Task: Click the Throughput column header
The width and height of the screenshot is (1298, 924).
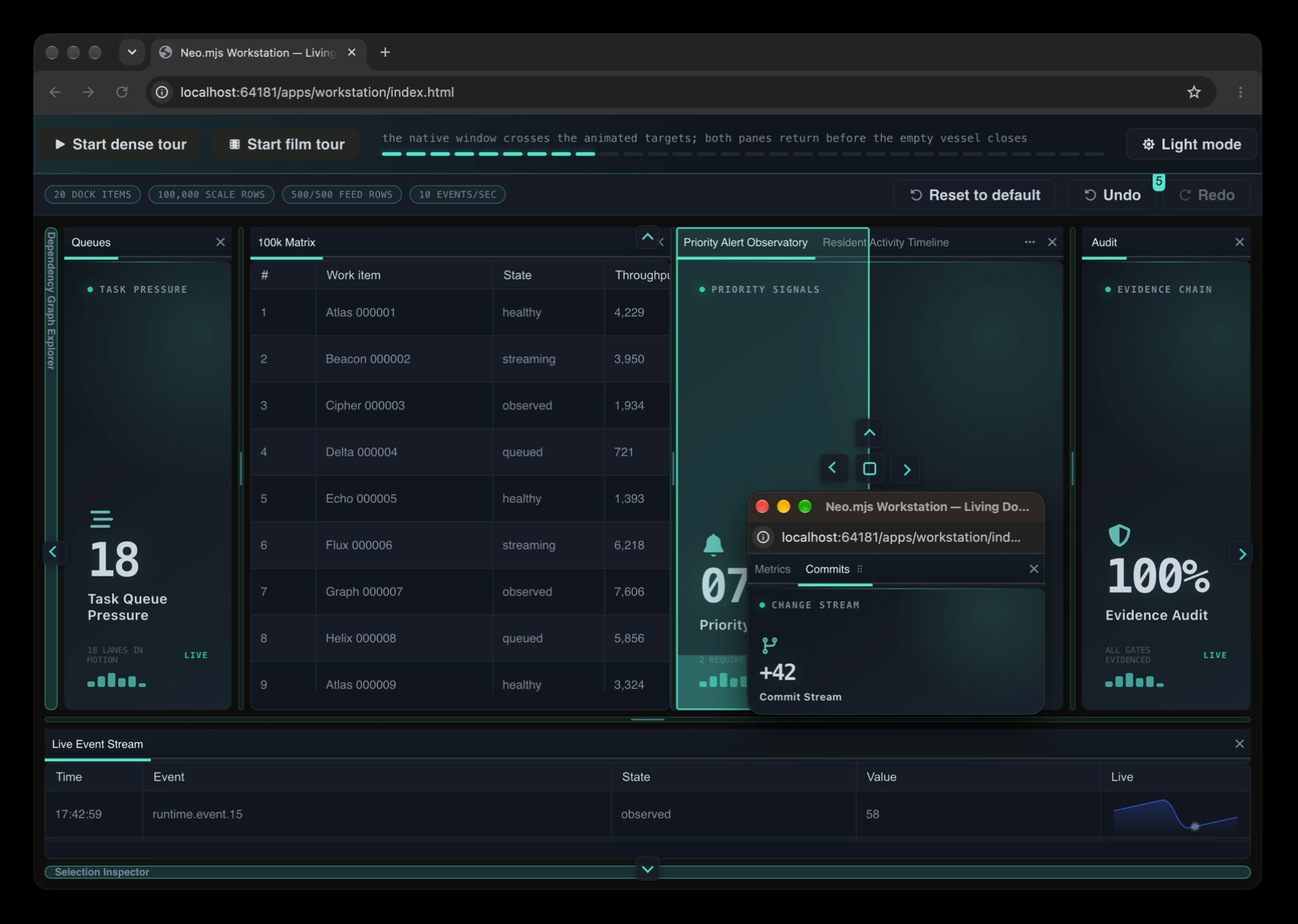Action: coord(641,275)
